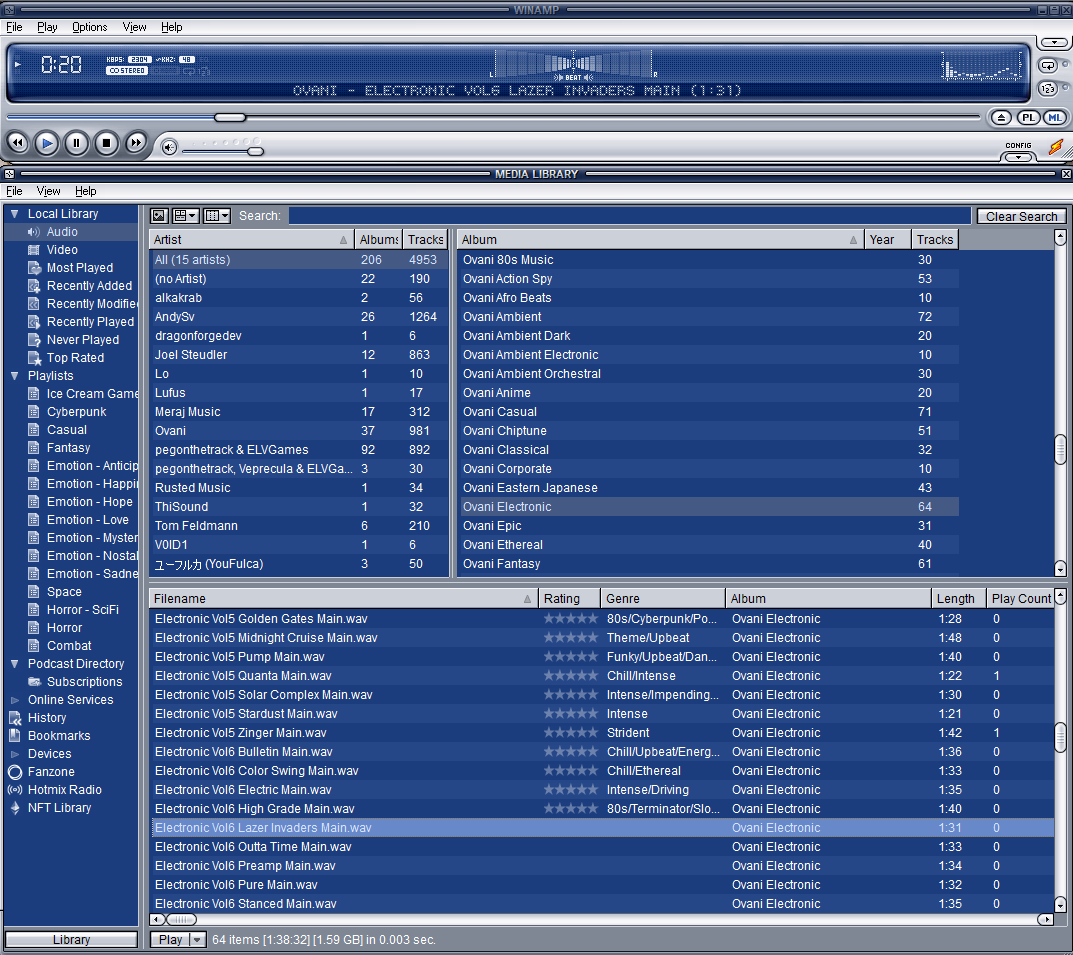The width and height of the screenshot is (1073, 955).
Task: Open the CONFIG drawer arrow
Action: pos(1018,157)
